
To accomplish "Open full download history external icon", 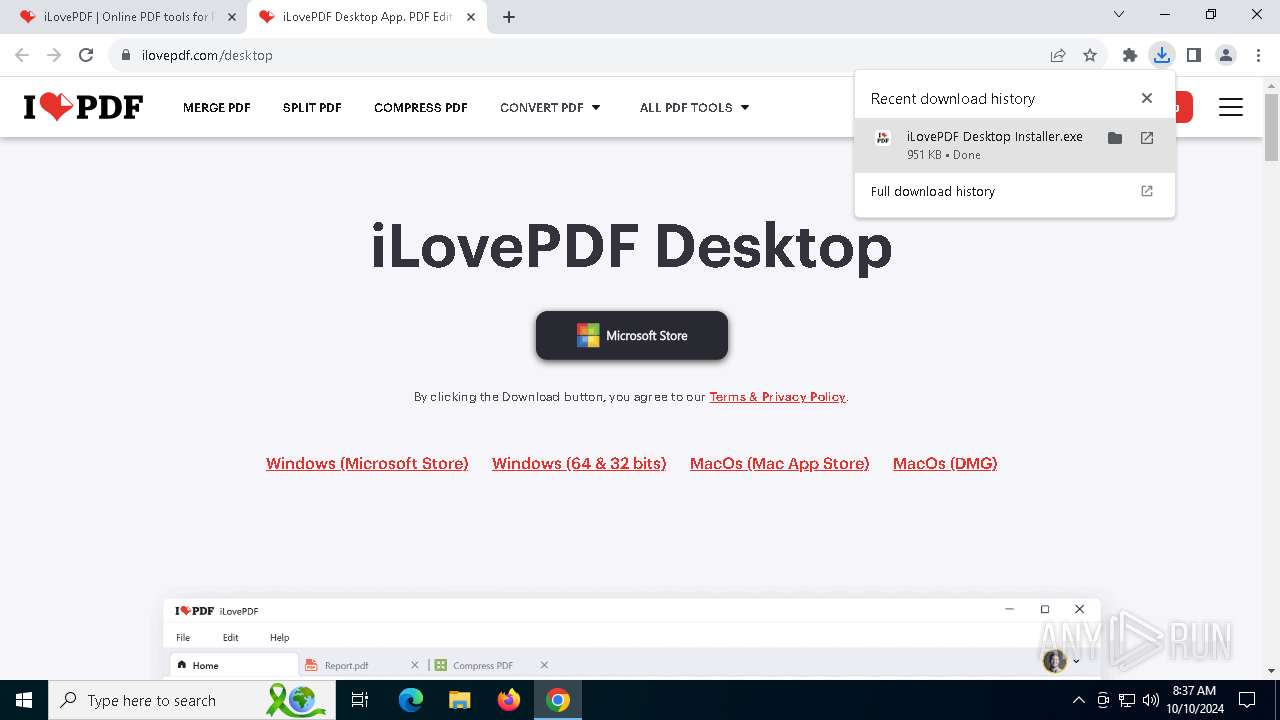I will coord(1147,191).
